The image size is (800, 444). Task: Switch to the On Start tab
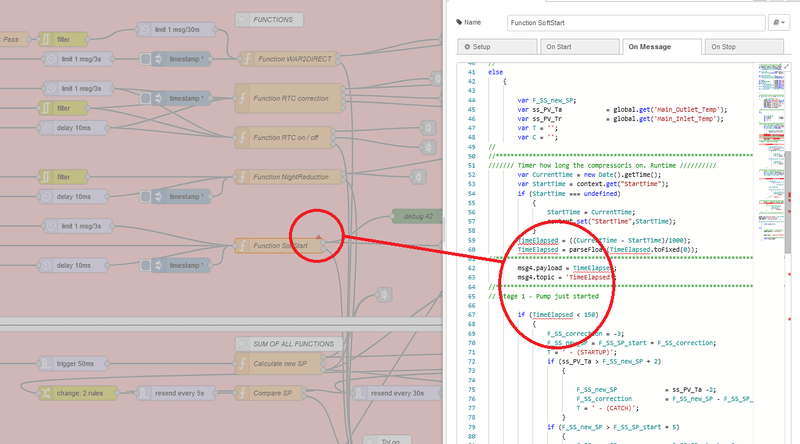(577, 46)
